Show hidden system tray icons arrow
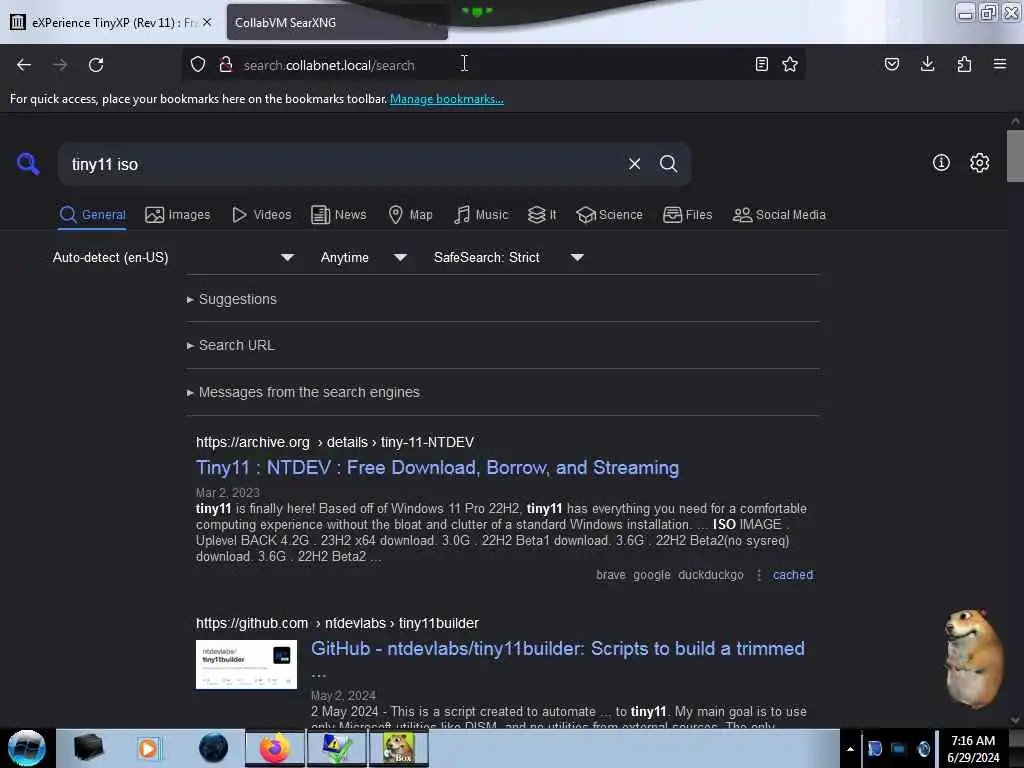The image size is (1024, 768). [x=850, y=749]
